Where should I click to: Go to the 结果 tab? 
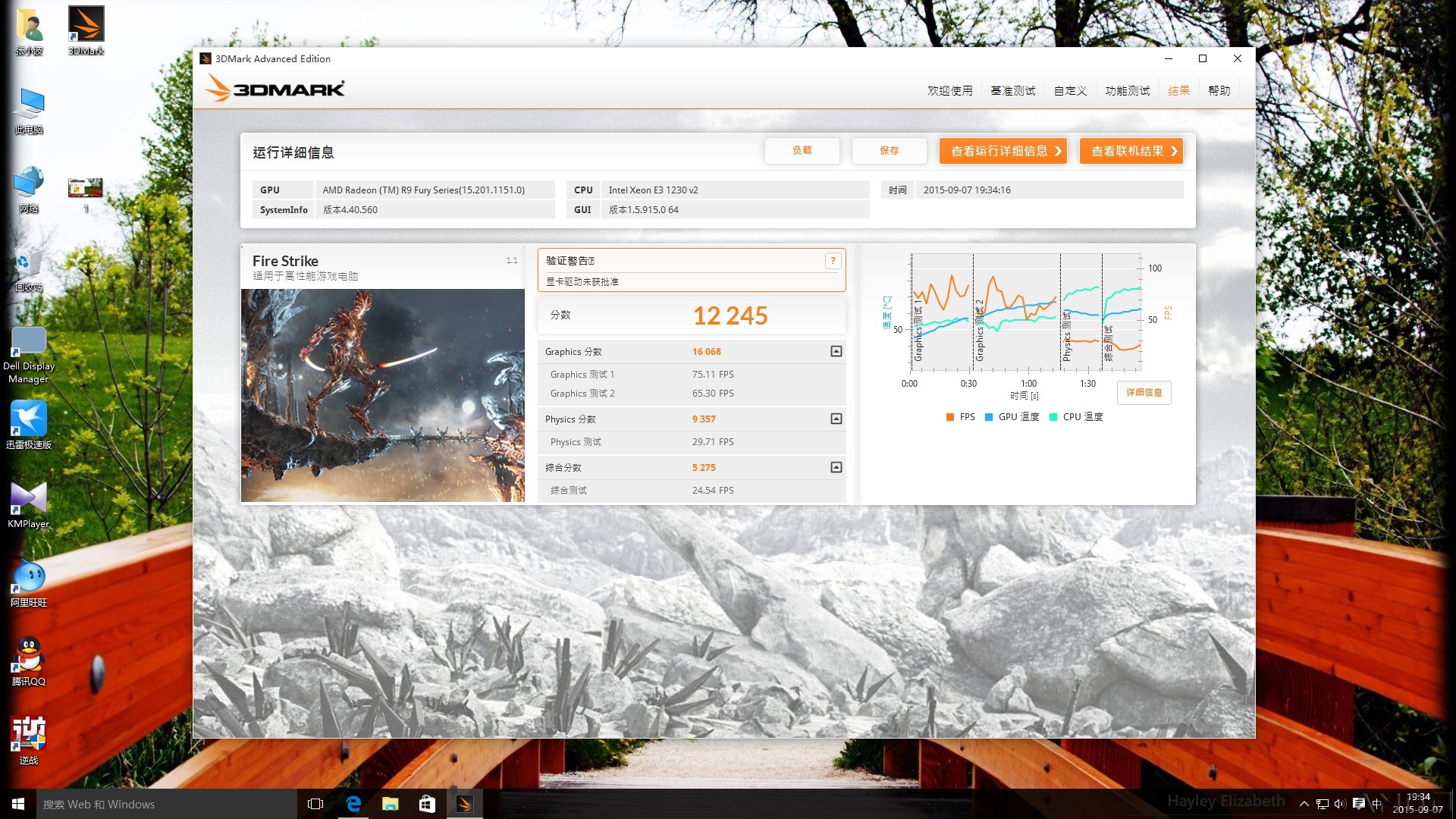tap(1178, 90)
